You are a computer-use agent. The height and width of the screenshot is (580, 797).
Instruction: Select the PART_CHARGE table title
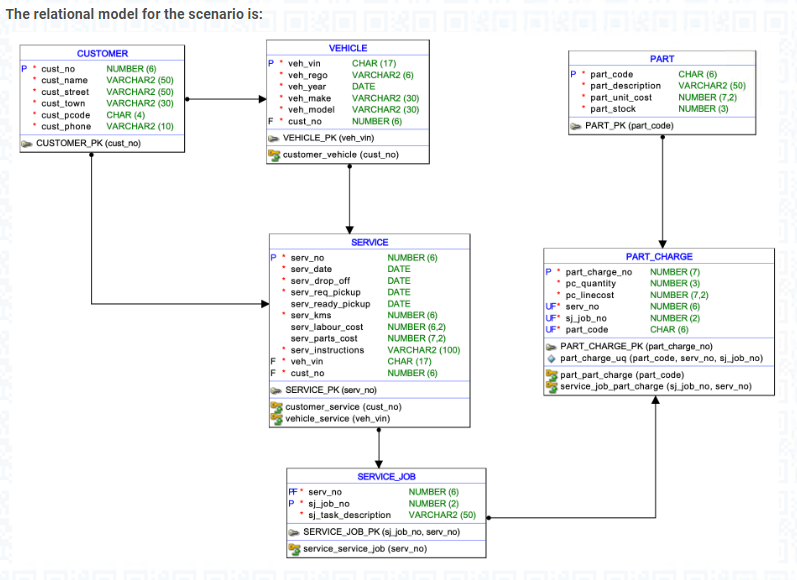coord(659,257)
